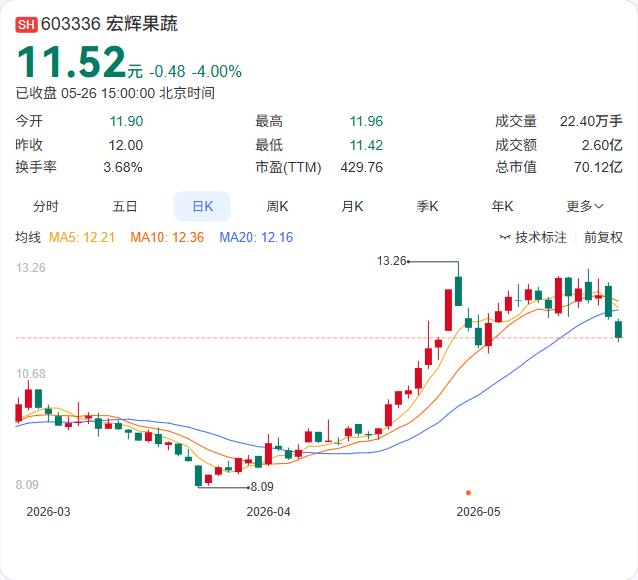Image resolution: width=638 pixels, height=580 pixels.
Task: Switch to the 季K quarterly tab
Action: 427,206
